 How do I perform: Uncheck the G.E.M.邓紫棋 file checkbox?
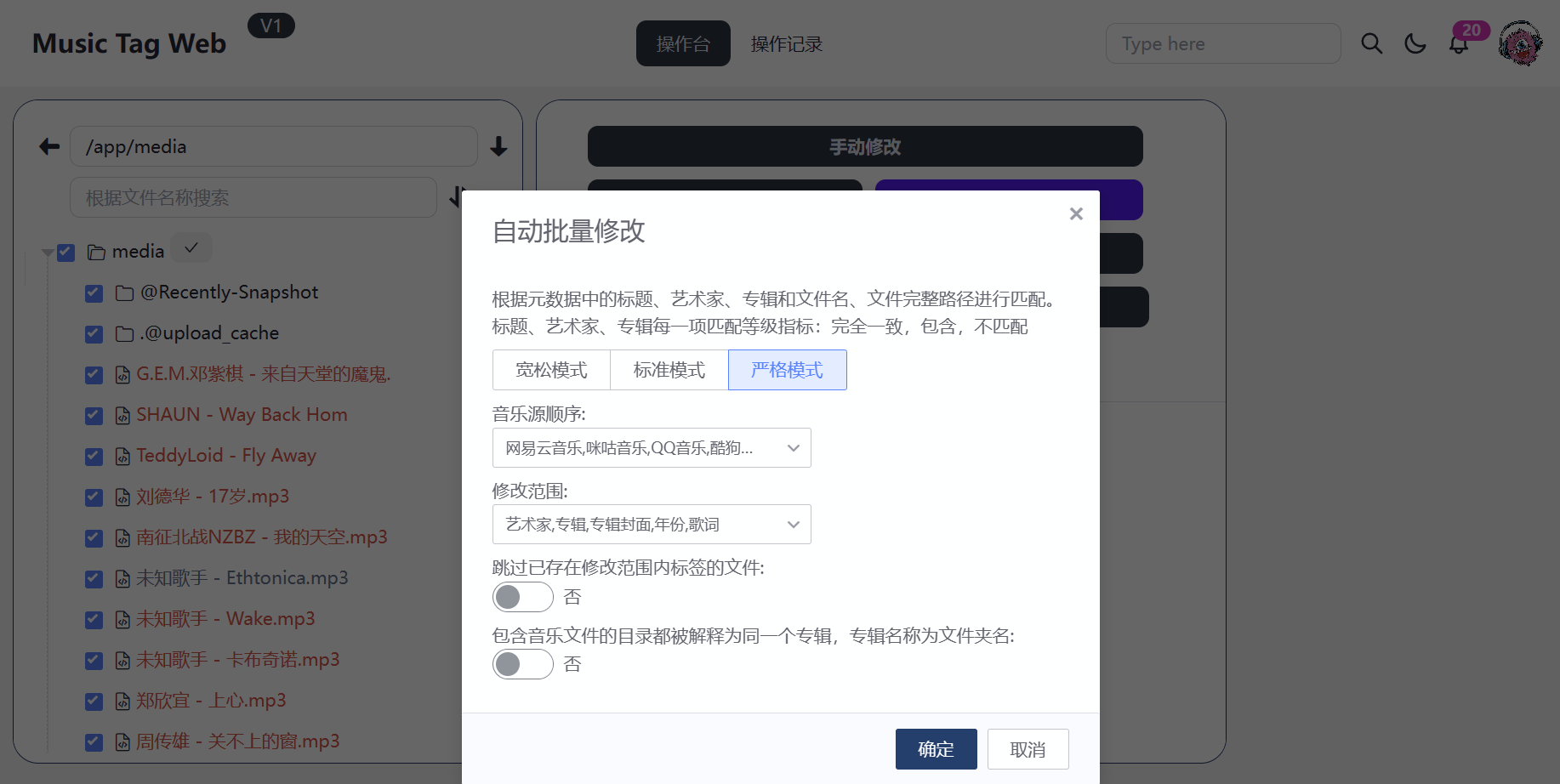pyautogui.click(x=94, y=374)
